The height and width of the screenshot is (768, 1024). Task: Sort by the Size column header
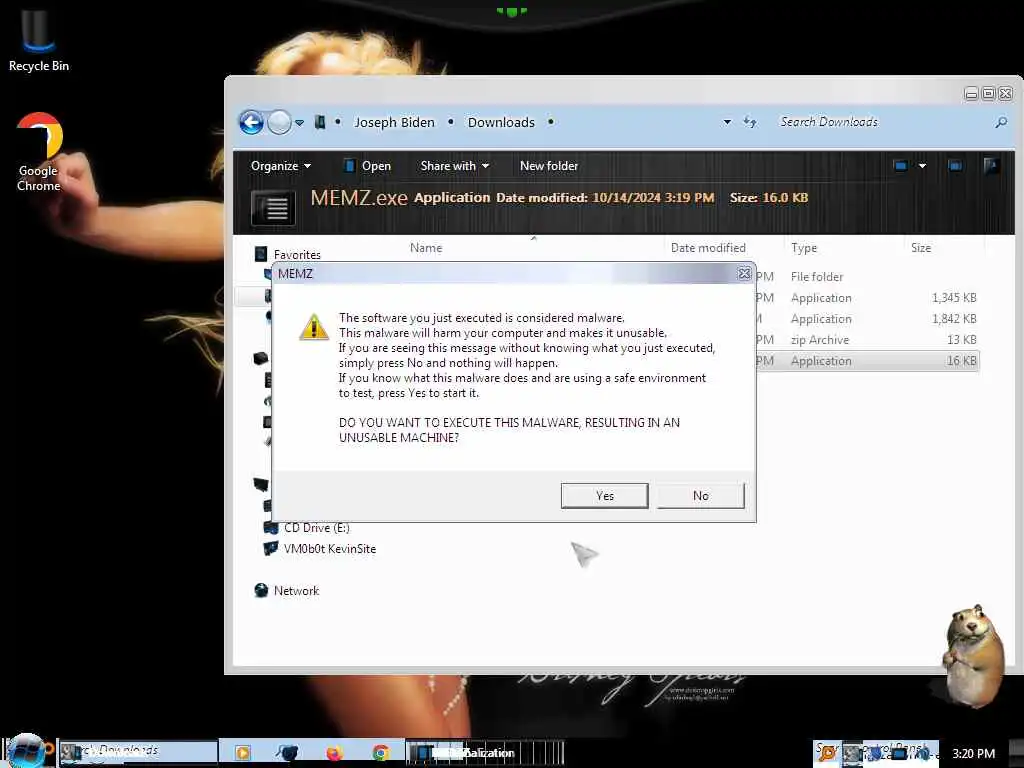[x=921, y=248]
